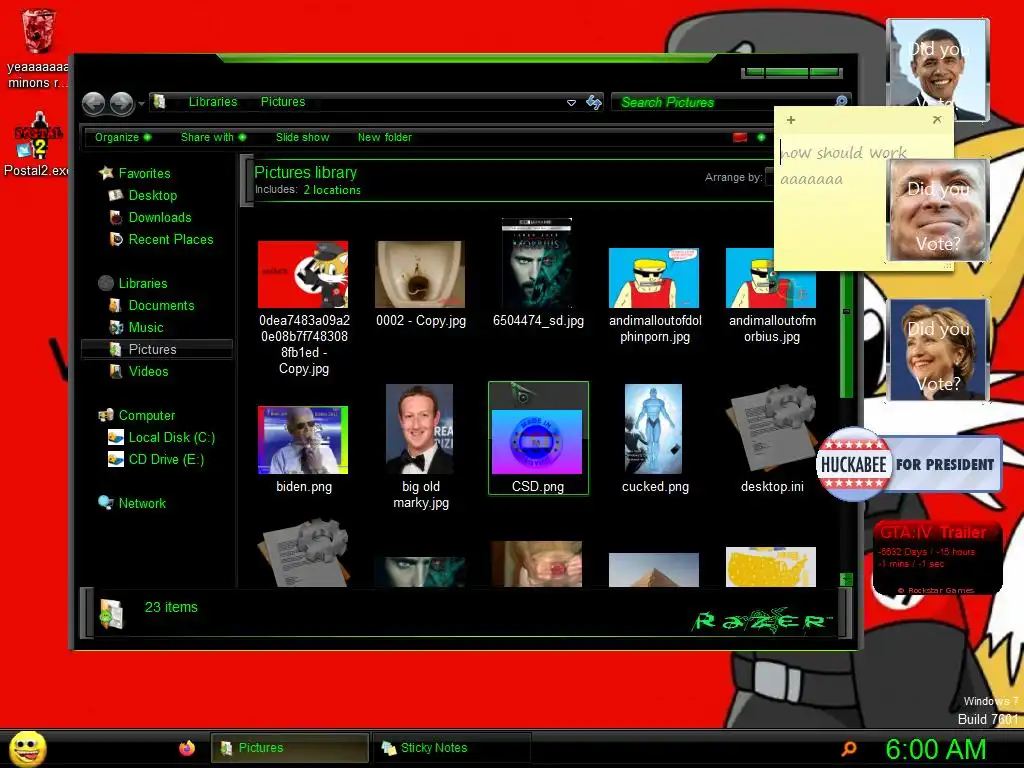Switch to Sticky Notes taskbar button
The width and height of the screenshot is (1024, 768).
(451, 748)
